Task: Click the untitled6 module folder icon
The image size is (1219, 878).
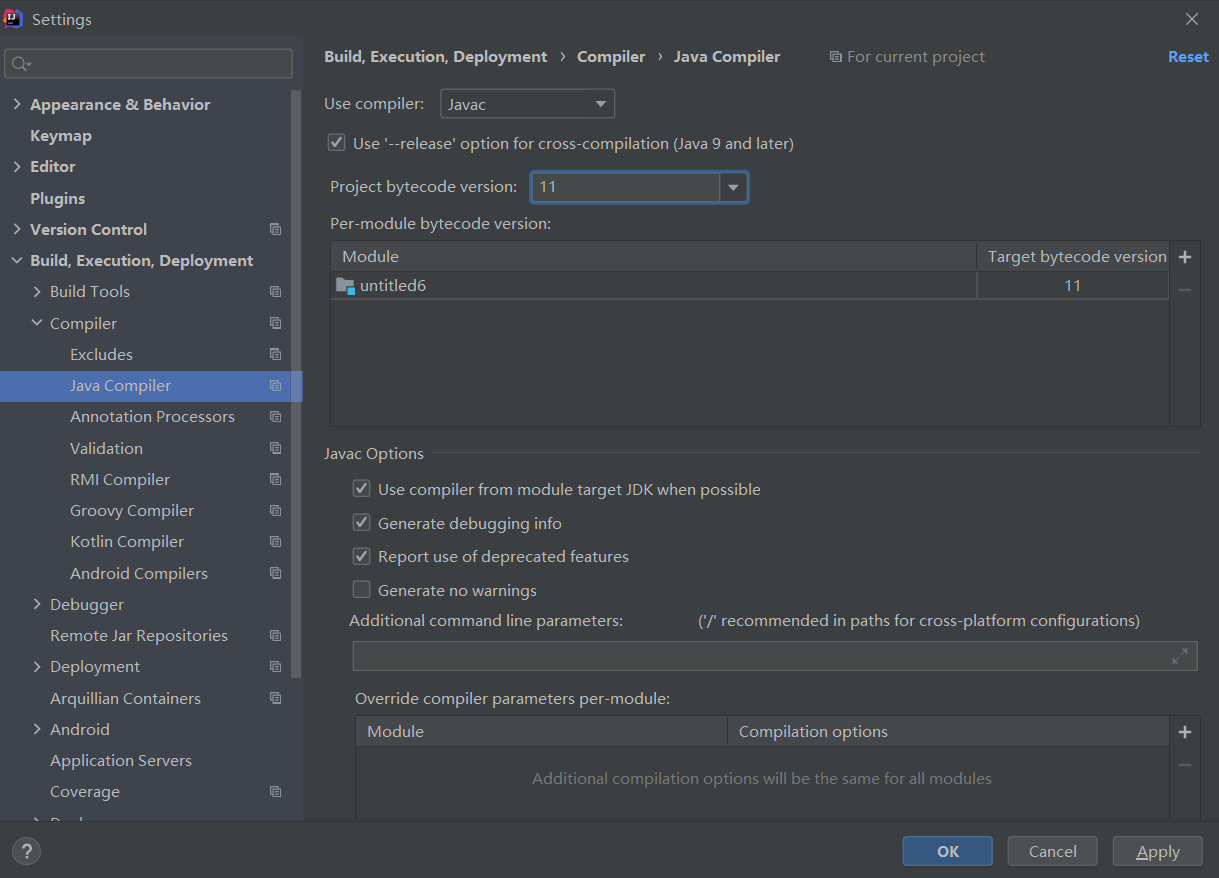Action: (345, 286)
